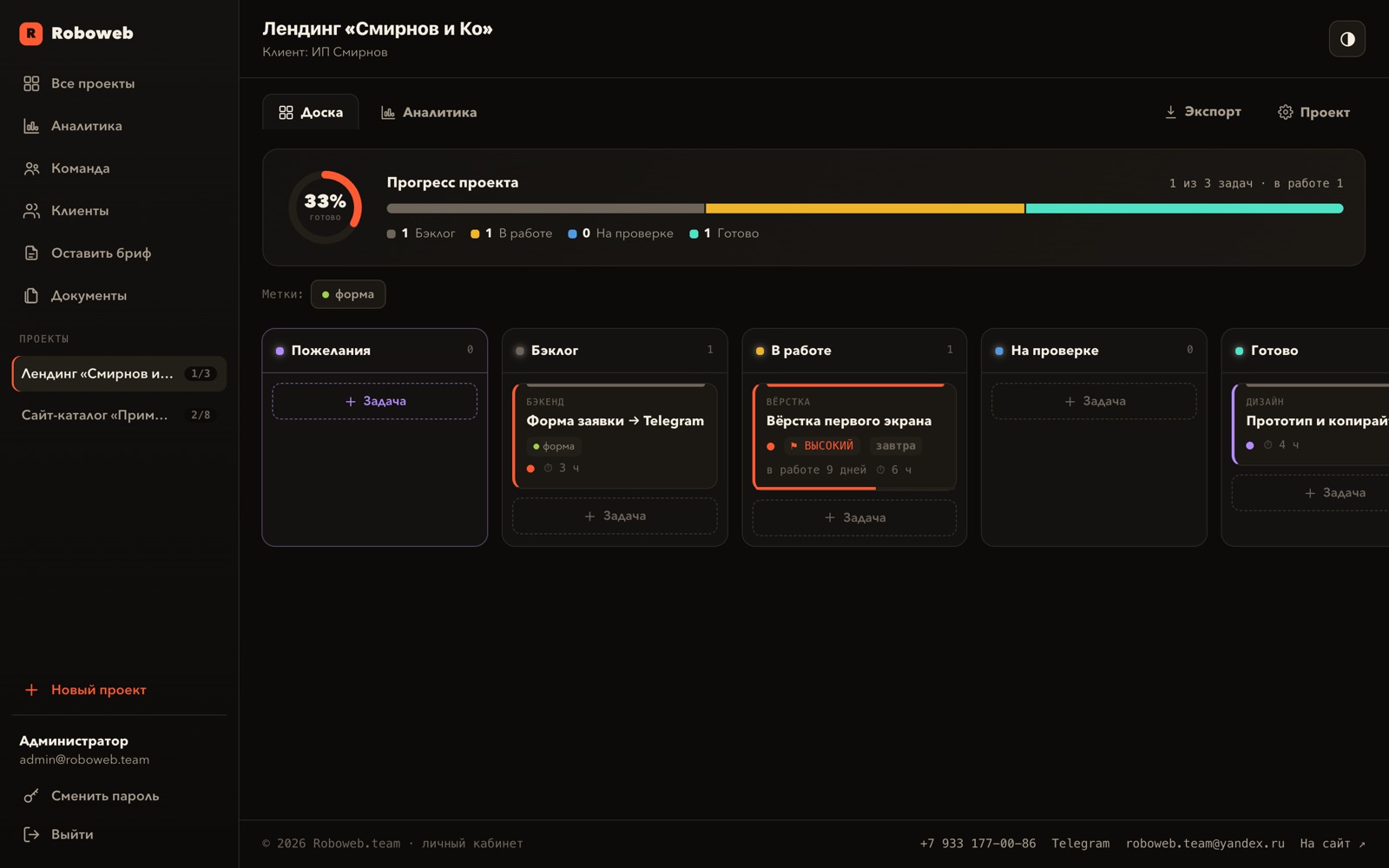Click the Оставить бриф document icon
Image resolution: width=1389 pixels, height=868 pixels.
(31, 253)
